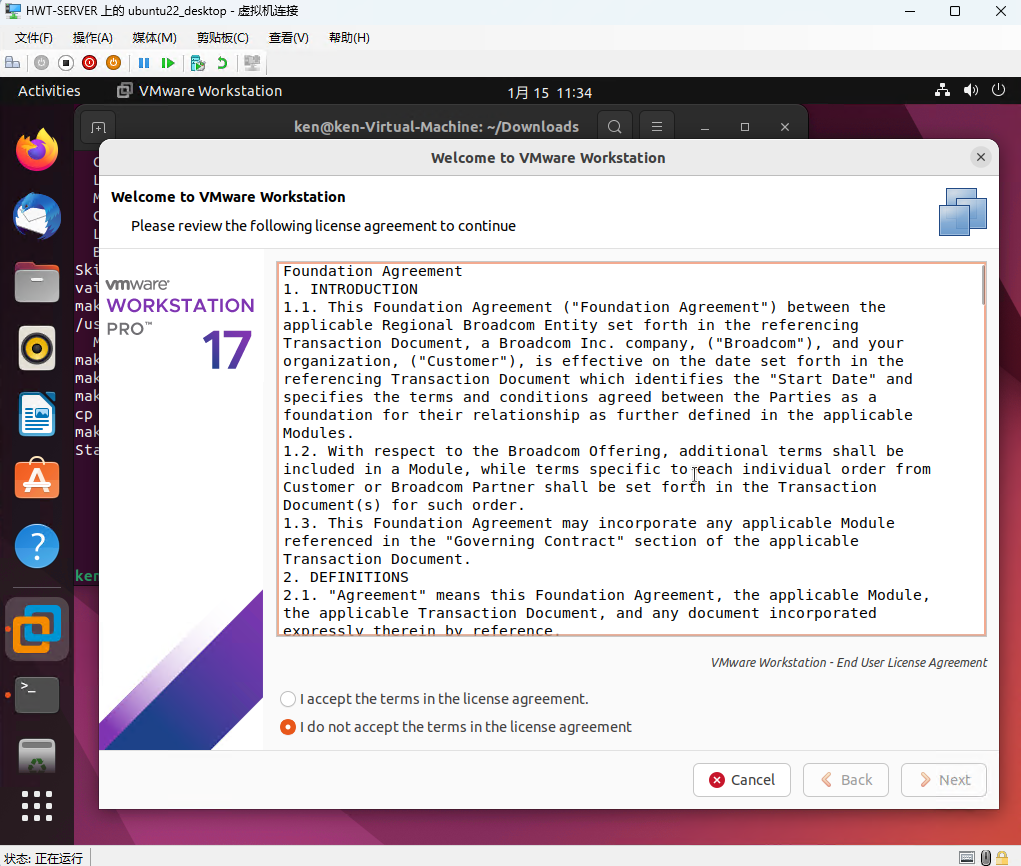Launch Firefox from the dock
Image resolution: width=1021 pixels, height=866 pixels.
(x=37, y=150)
